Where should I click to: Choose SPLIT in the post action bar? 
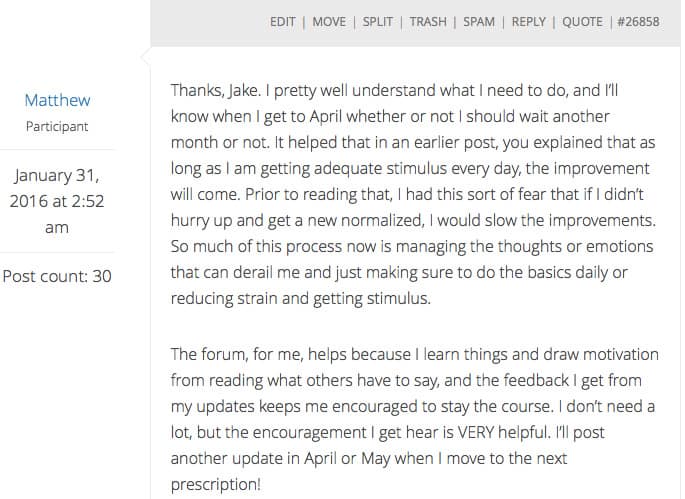[x=378, y=22]
